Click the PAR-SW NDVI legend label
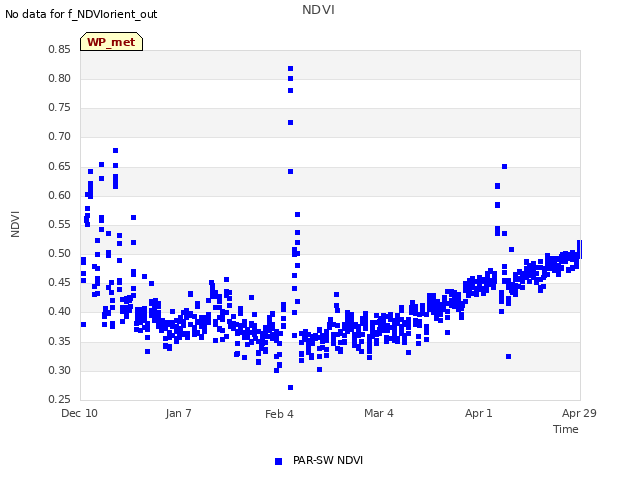Viewport: 640px width, 480px height. point(328,460)
